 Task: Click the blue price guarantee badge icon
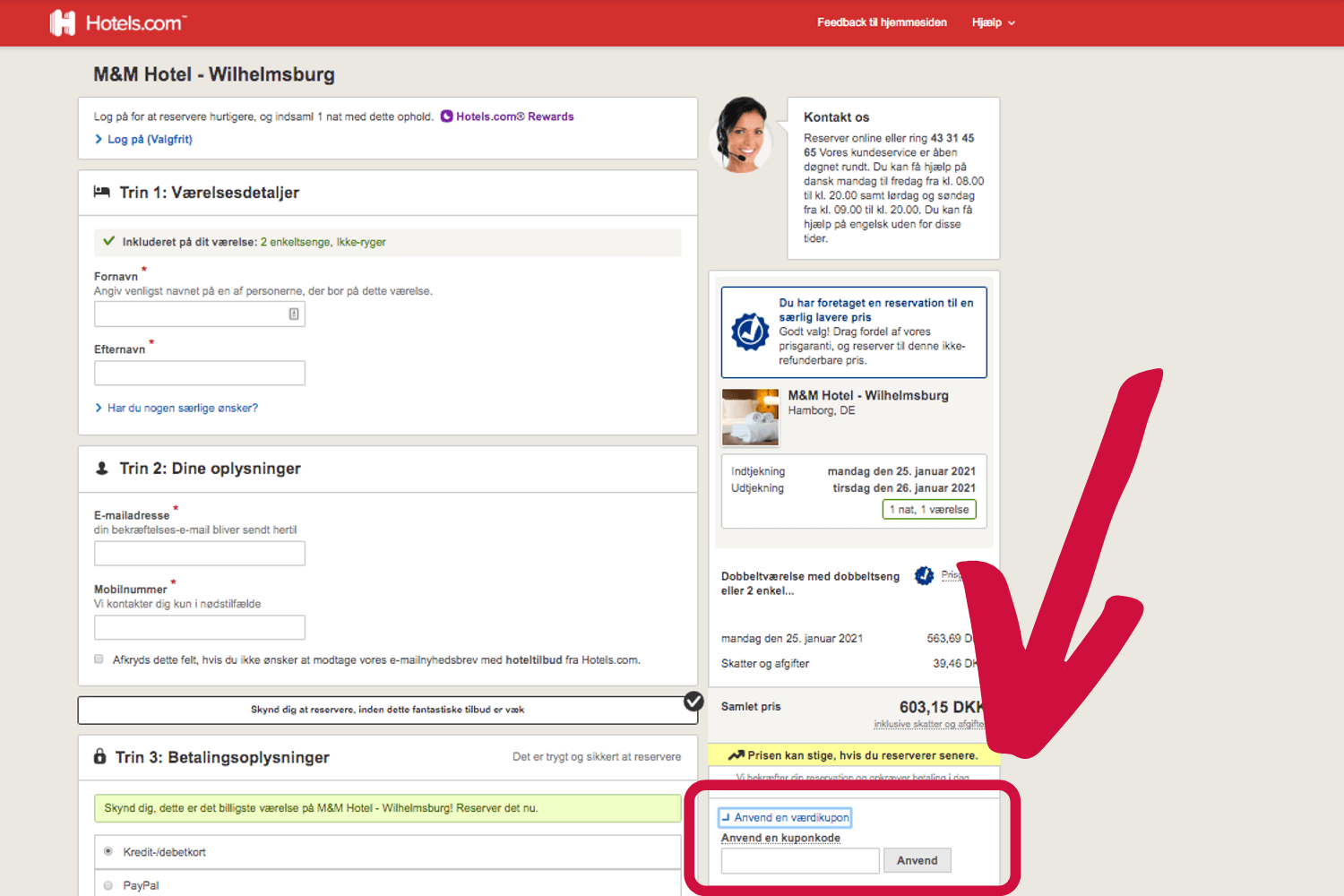tap(749, 332)
